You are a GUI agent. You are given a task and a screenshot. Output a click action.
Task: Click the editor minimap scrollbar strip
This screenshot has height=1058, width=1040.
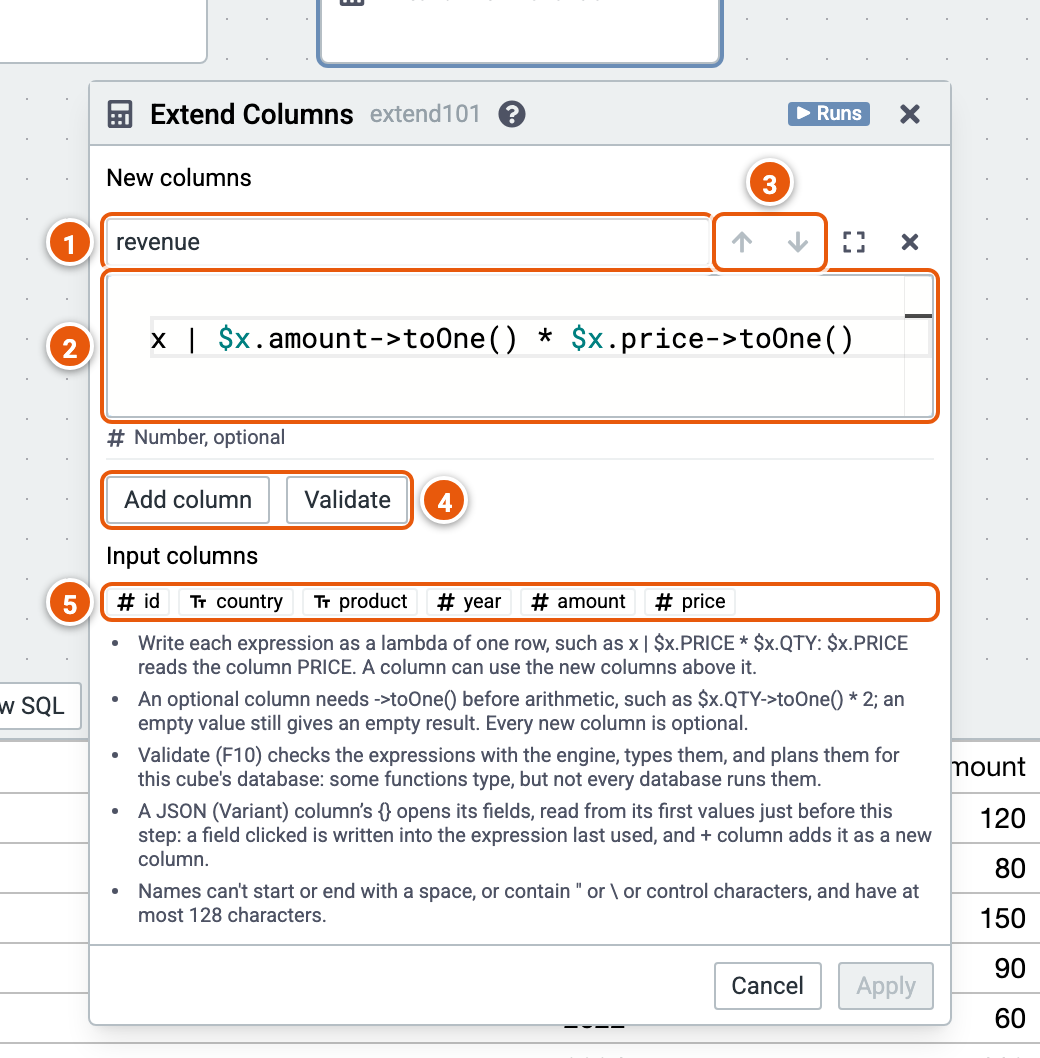click(919, 346)
